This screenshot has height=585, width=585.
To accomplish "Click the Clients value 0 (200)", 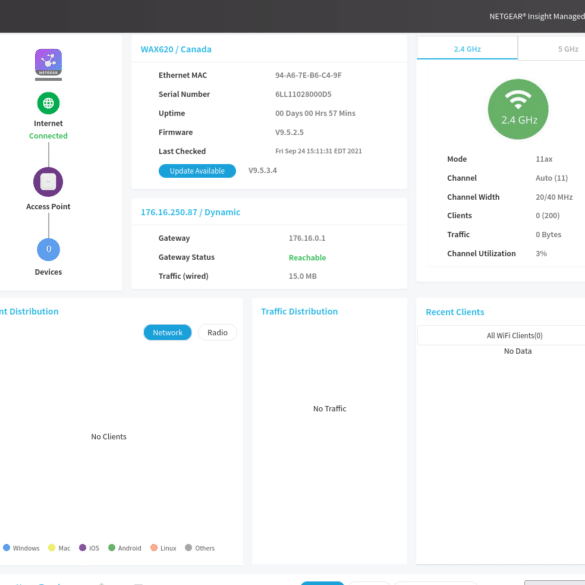I will [x=548, y=215].
